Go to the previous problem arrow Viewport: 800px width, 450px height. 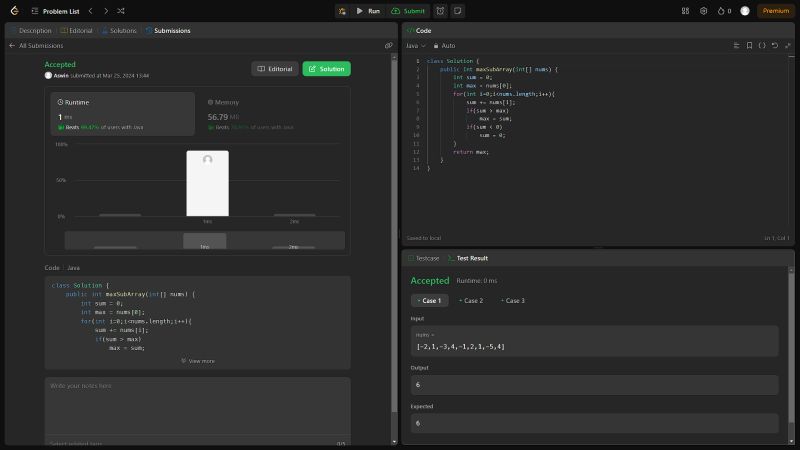(90, 11)
